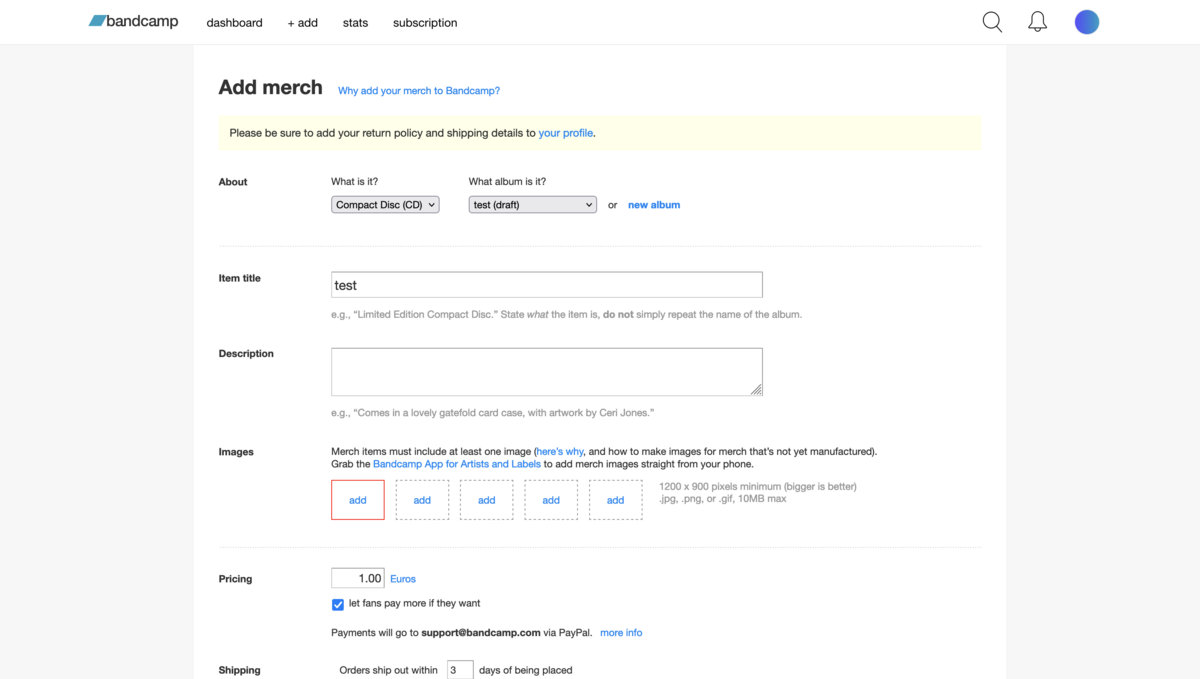Open the subscription nav item
Screen dimensions: 1200x679
coord(425,23)
